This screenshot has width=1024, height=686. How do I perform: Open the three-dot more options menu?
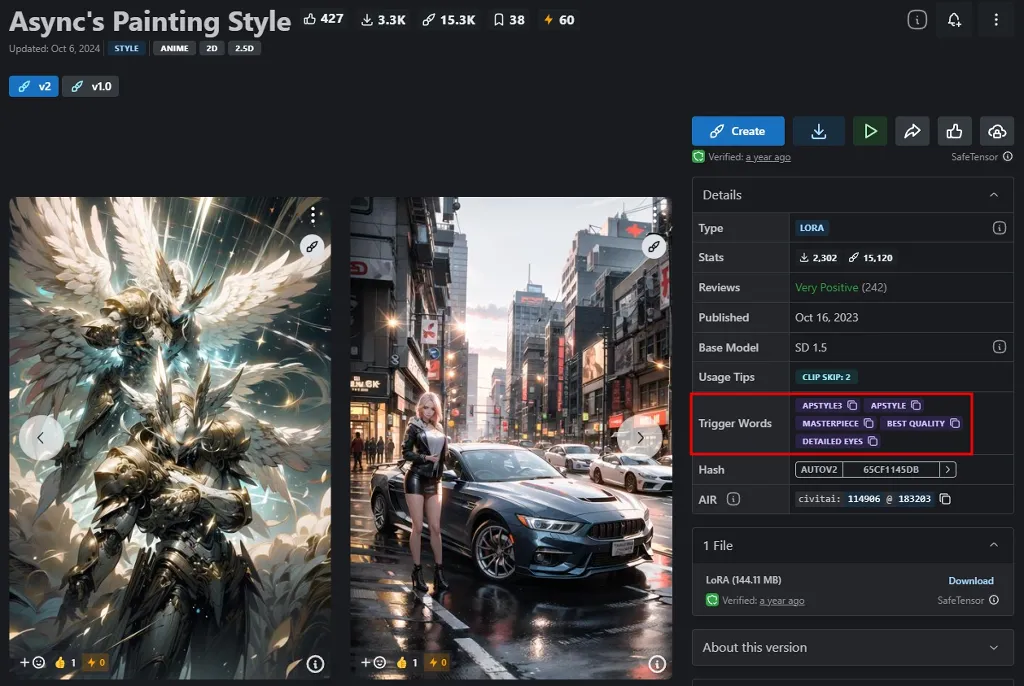click(996, 20)
